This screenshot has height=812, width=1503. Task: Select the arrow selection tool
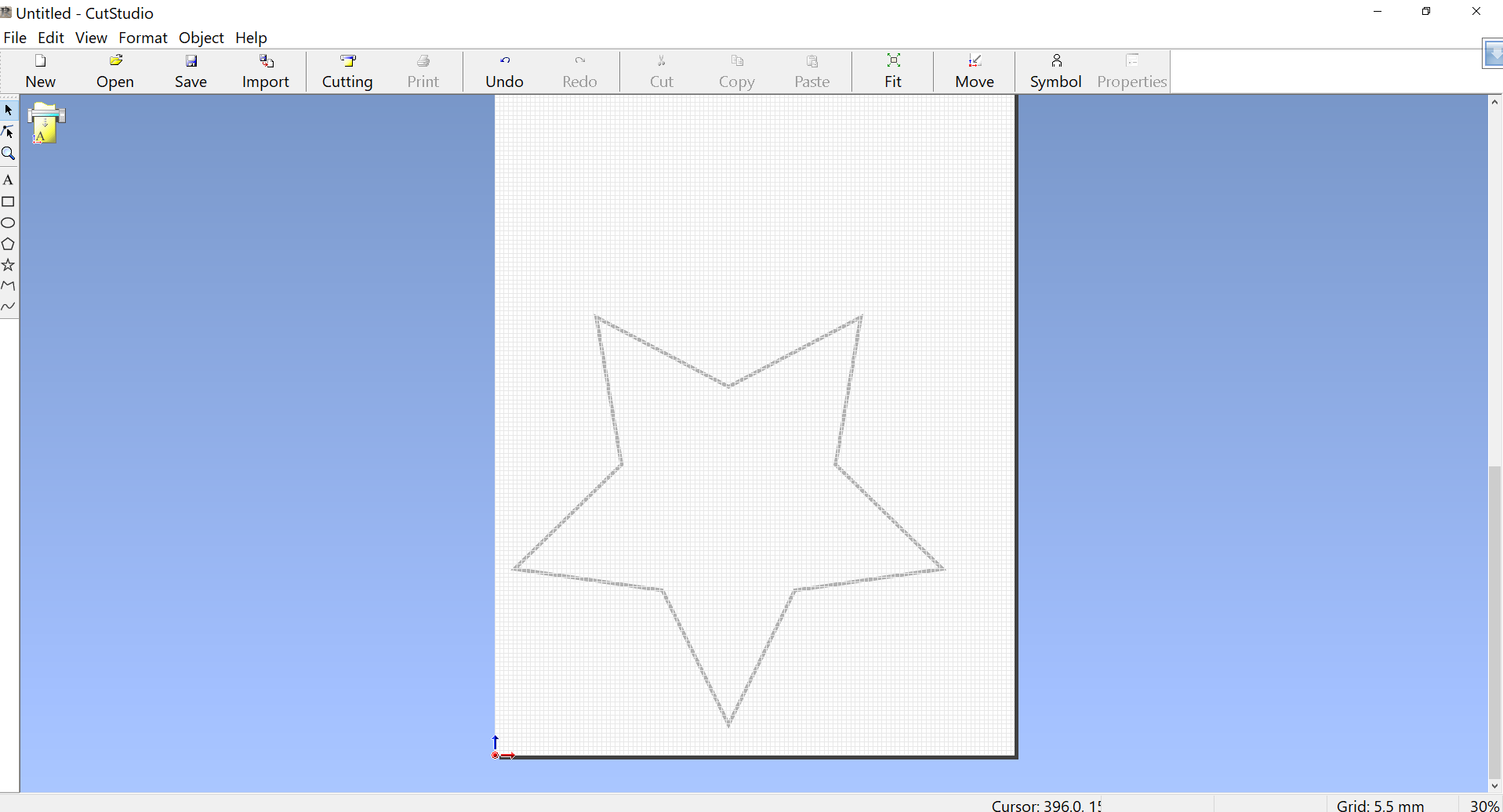click(9, 111)
